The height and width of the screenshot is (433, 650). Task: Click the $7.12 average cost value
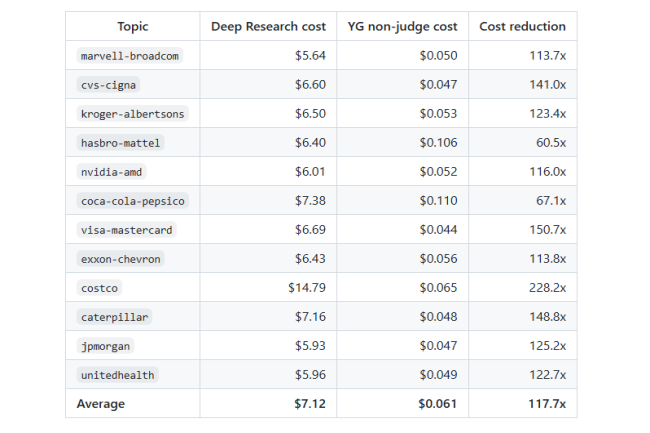tap(310, 404)
